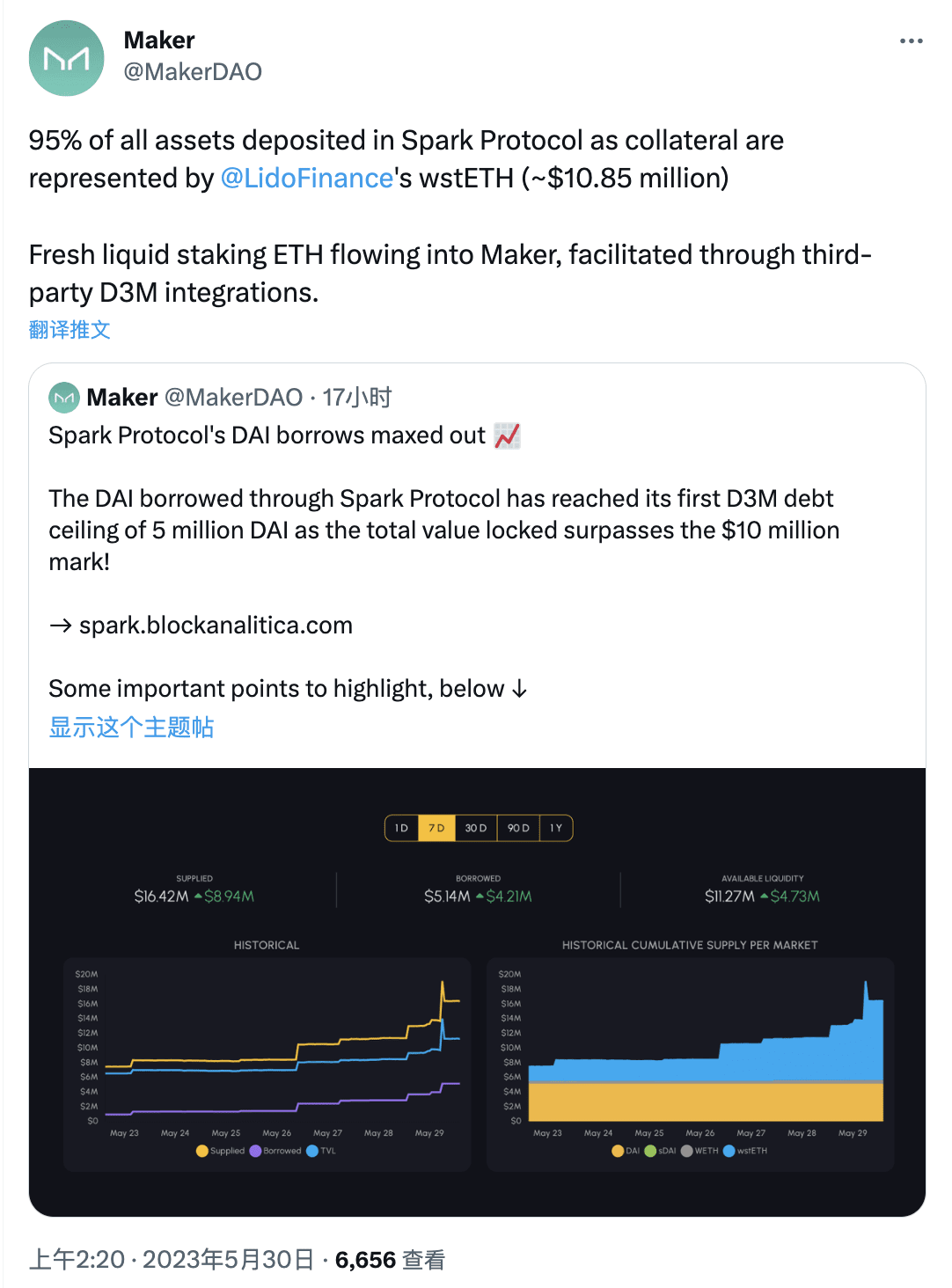
Task: Expand the thread via 显示这个主题帖
Action: pyautogui.click(x=130, y=728)
